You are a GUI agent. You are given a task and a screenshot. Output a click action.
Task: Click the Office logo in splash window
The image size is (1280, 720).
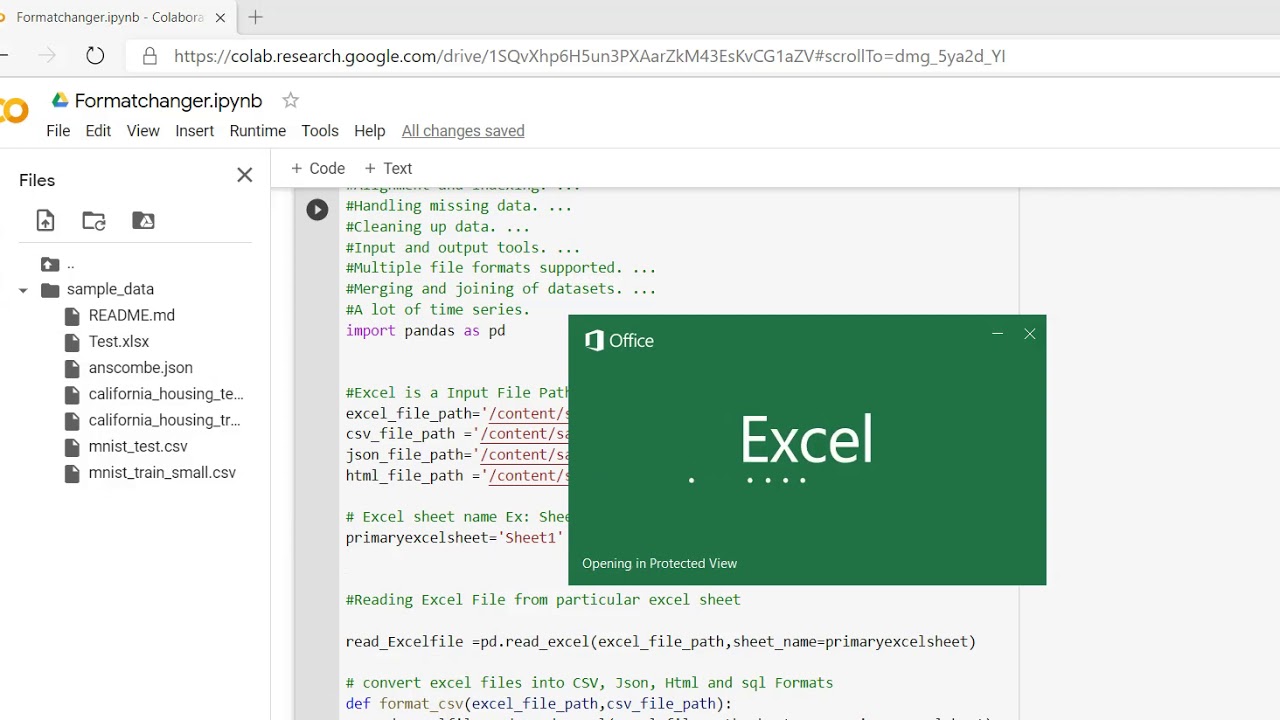click(619, 341)
